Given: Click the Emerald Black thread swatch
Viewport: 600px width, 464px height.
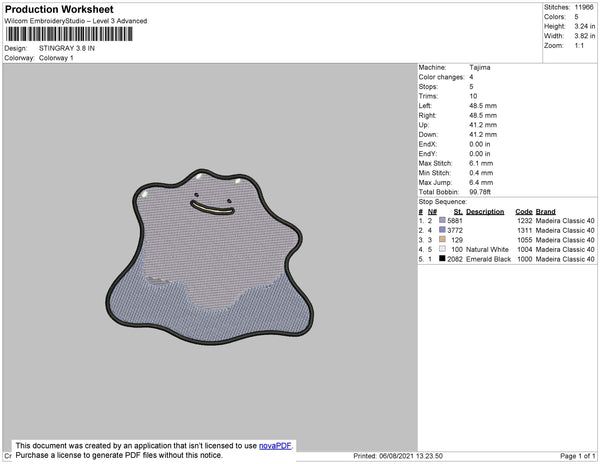Looking at the screenshot, I should (442, 258).
